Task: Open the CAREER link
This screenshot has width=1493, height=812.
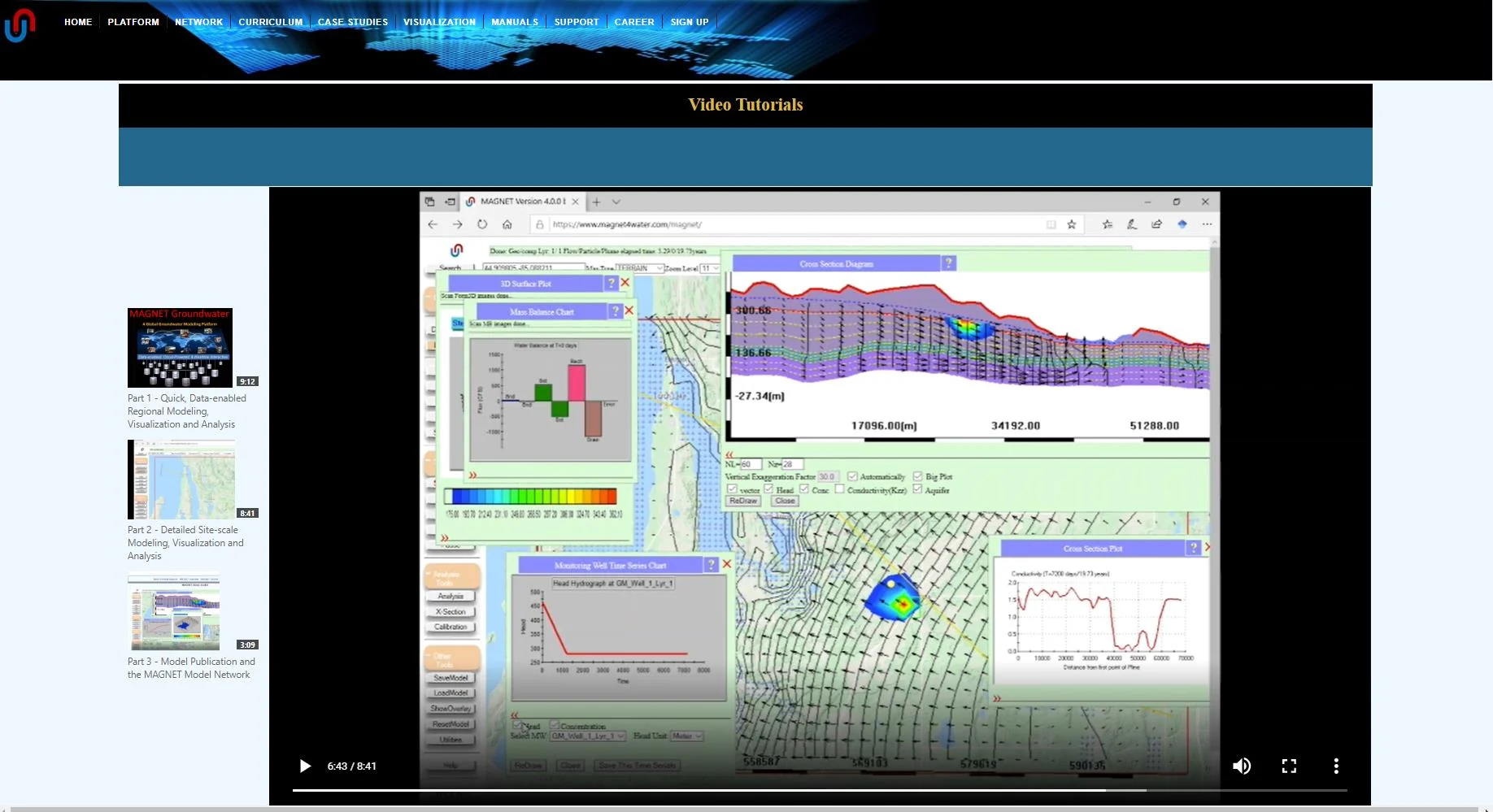Action: [x=634, y=22]
